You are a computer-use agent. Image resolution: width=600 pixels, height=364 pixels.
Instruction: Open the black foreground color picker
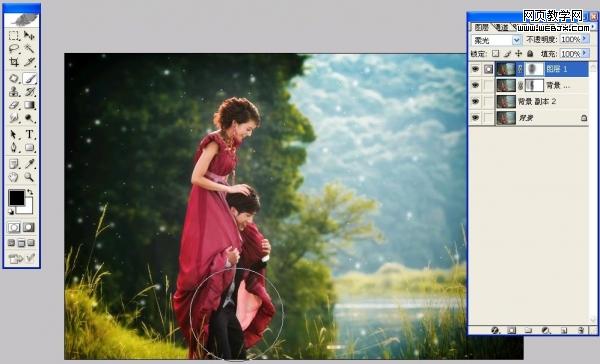click(x=16, y=198)
